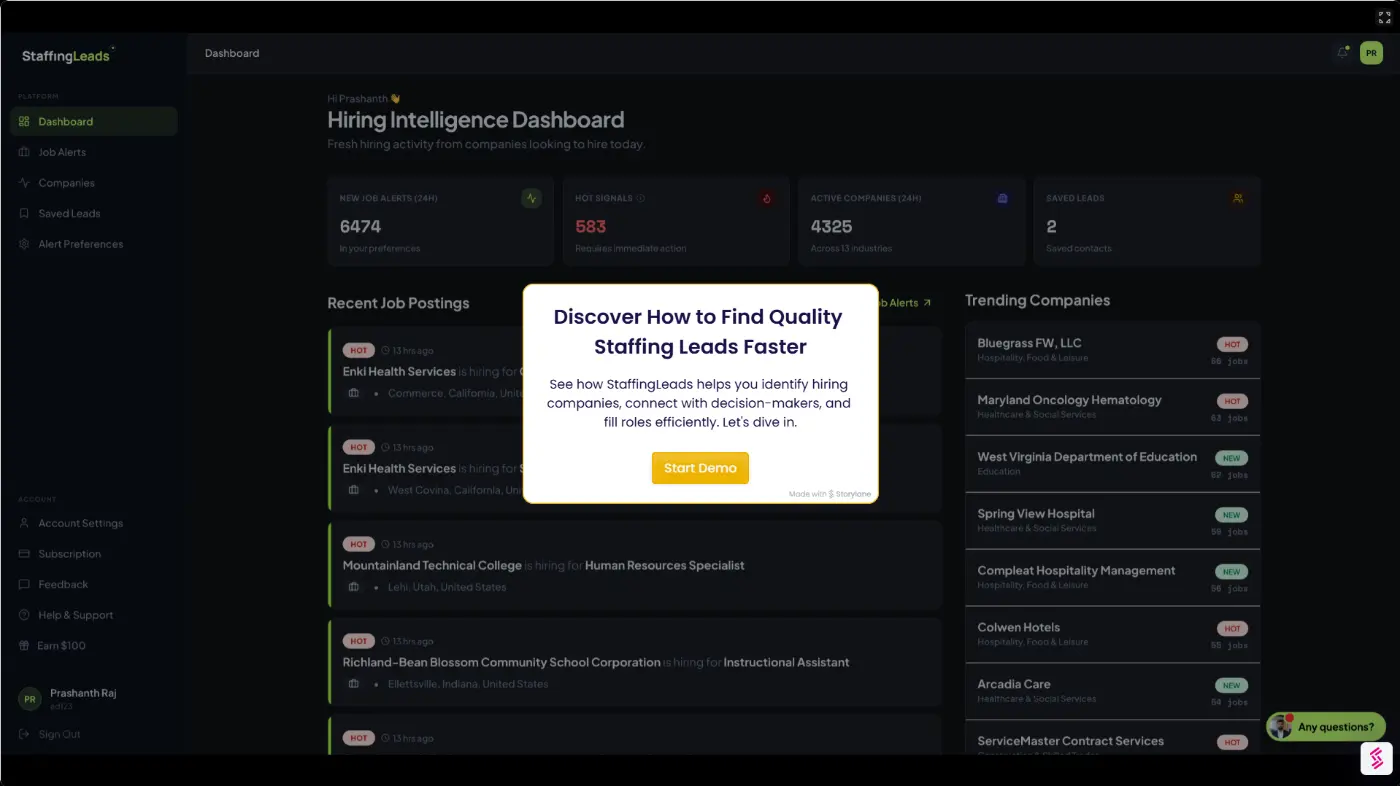Click the Human Resources Specialist job title
Image resolution: width=1400 pixels, height=786 pixels.
[x=665, y=566]
